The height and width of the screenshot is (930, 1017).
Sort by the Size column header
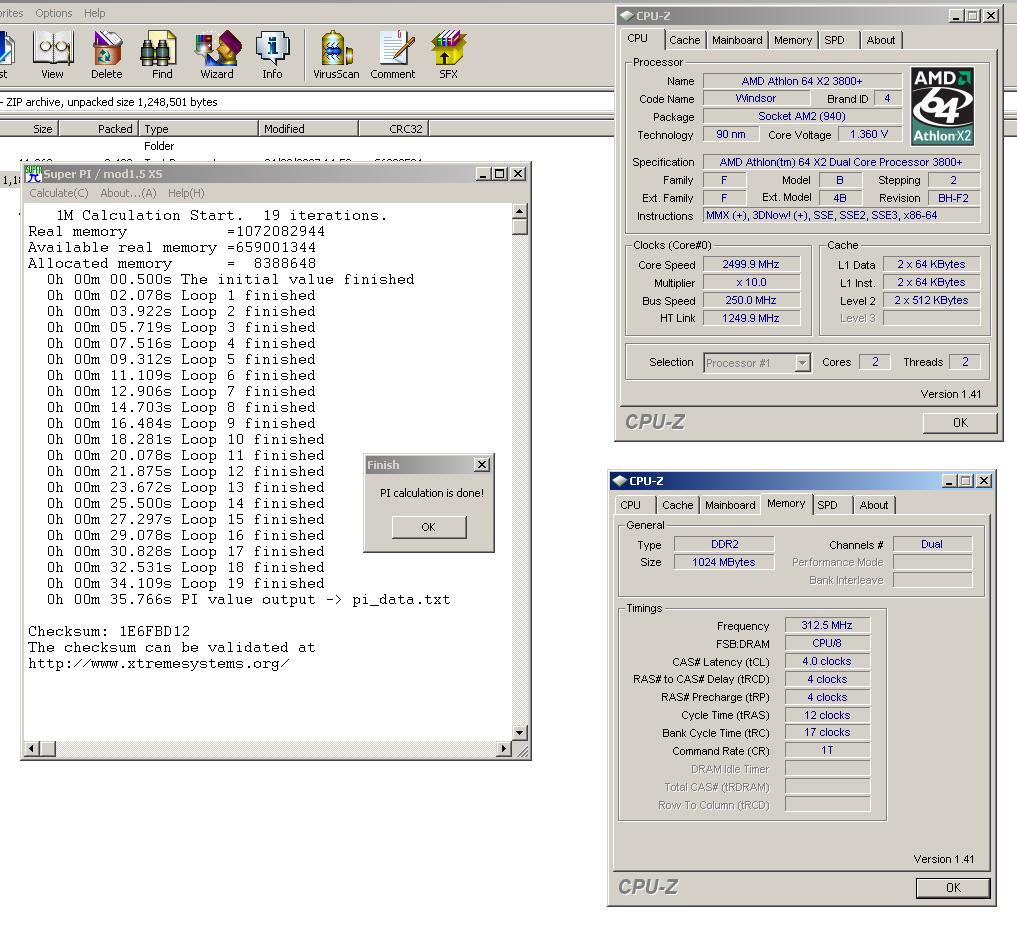tap(29, 128)
